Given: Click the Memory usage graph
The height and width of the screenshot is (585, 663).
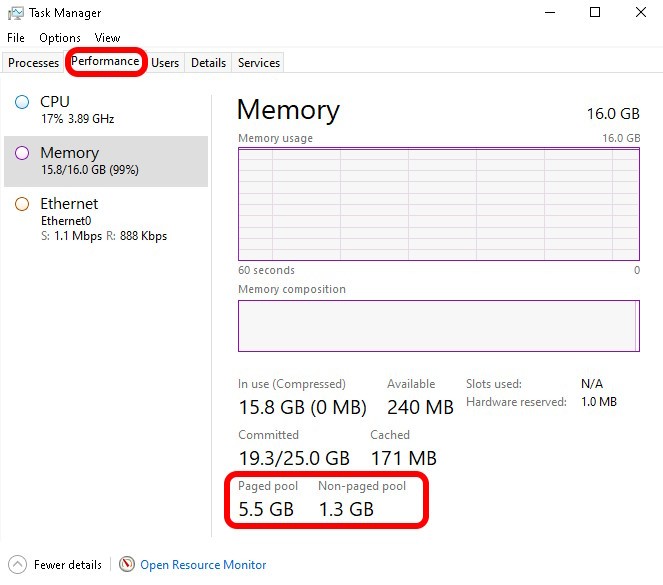Looking at the screenshot, I should click(x=438, y=203).
